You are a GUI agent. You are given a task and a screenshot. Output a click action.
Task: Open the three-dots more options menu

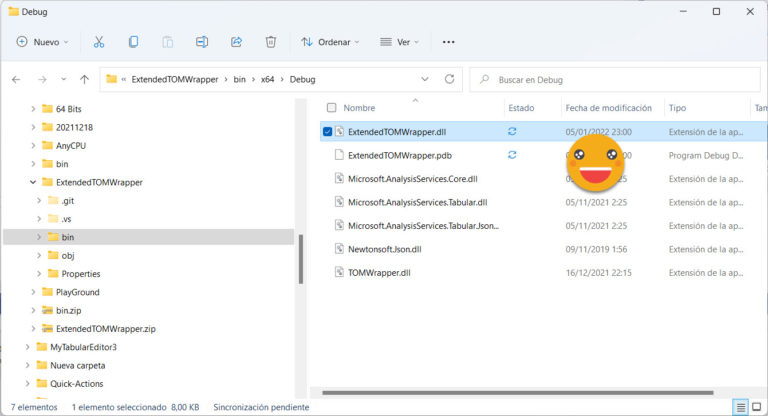[448, 42]
